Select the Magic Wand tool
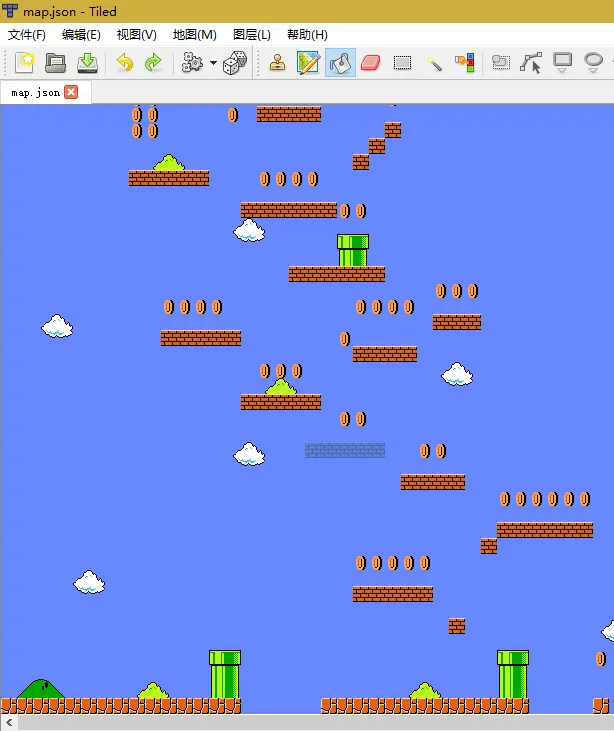 click(x=434, y=62)
